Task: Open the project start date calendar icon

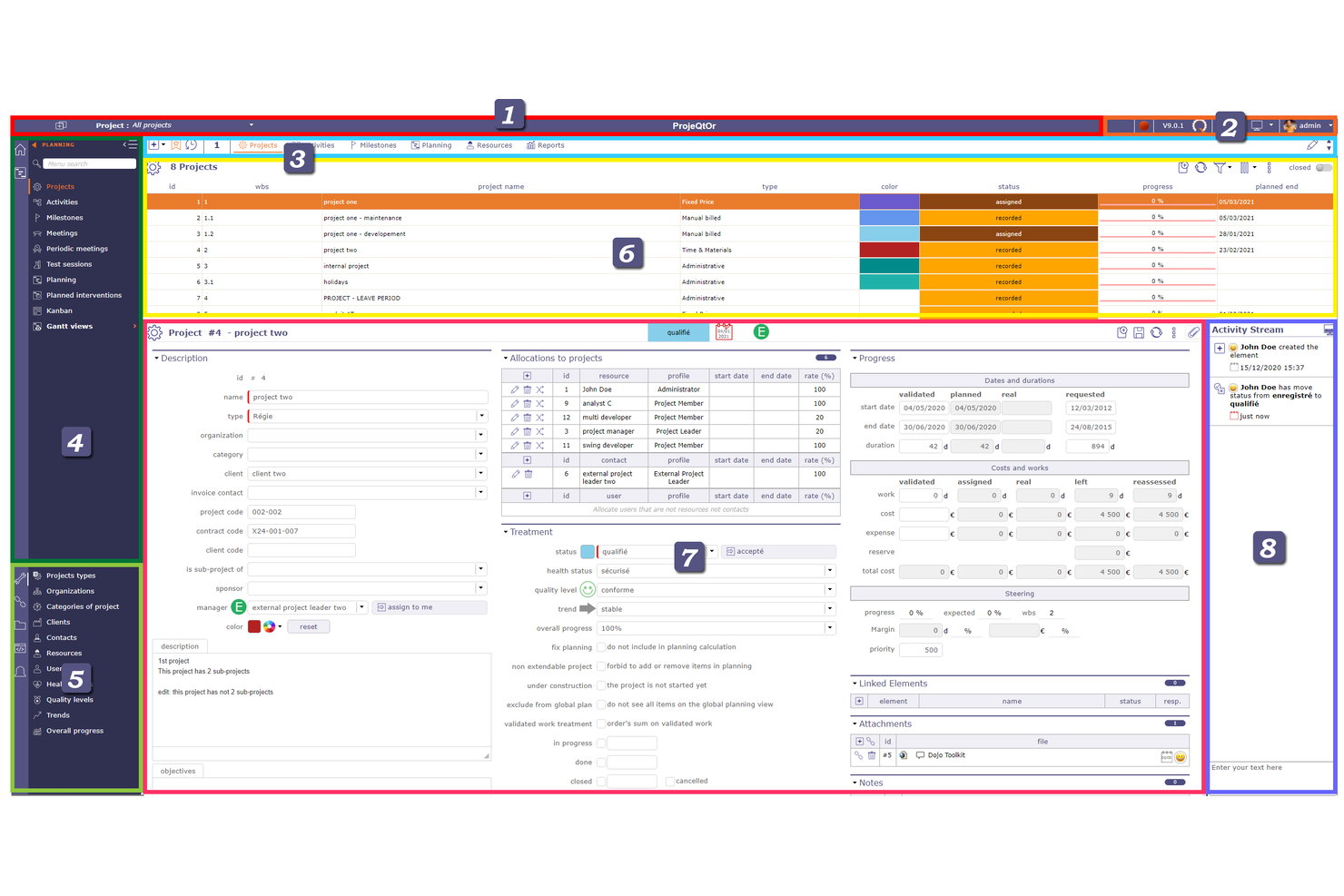Action: tap(724, 332)
